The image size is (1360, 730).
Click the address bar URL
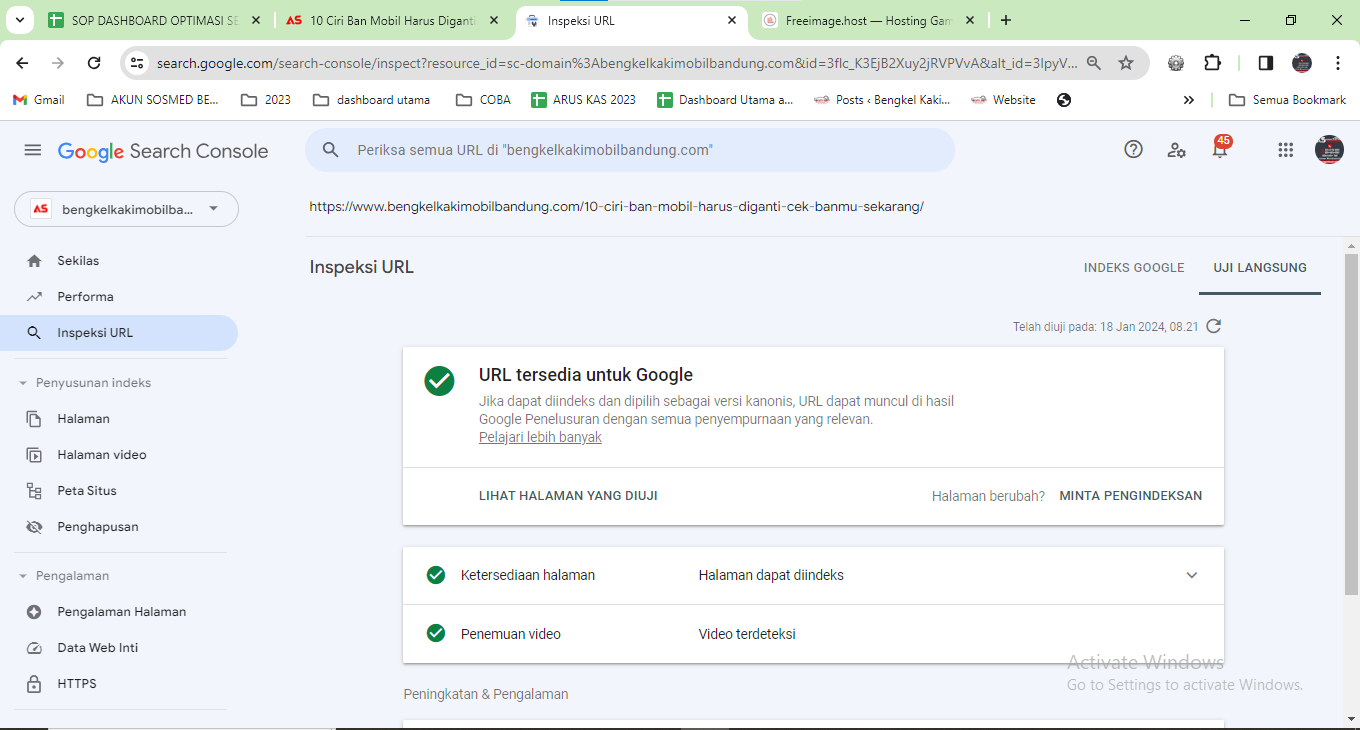pos(617,63)
